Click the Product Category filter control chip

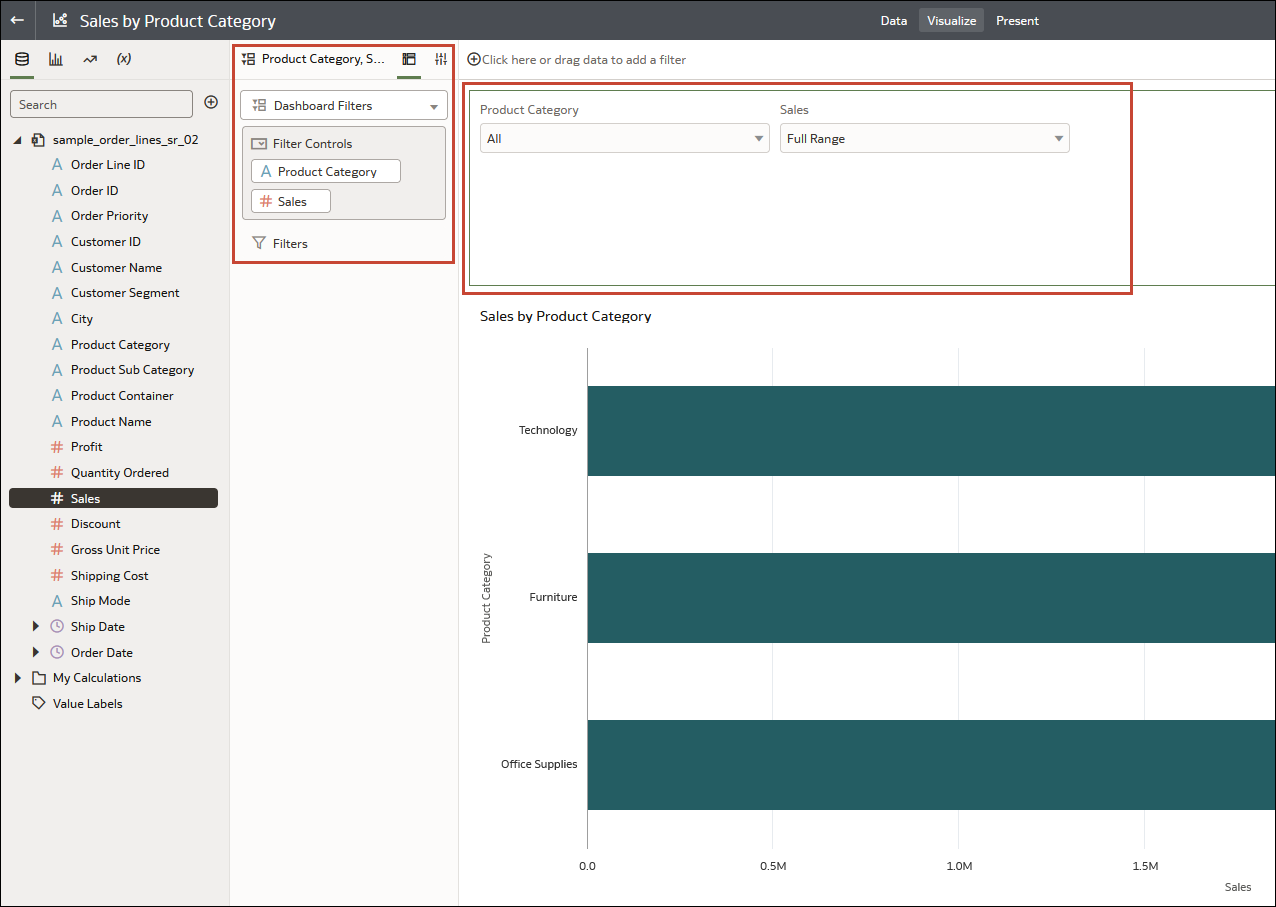326,172
